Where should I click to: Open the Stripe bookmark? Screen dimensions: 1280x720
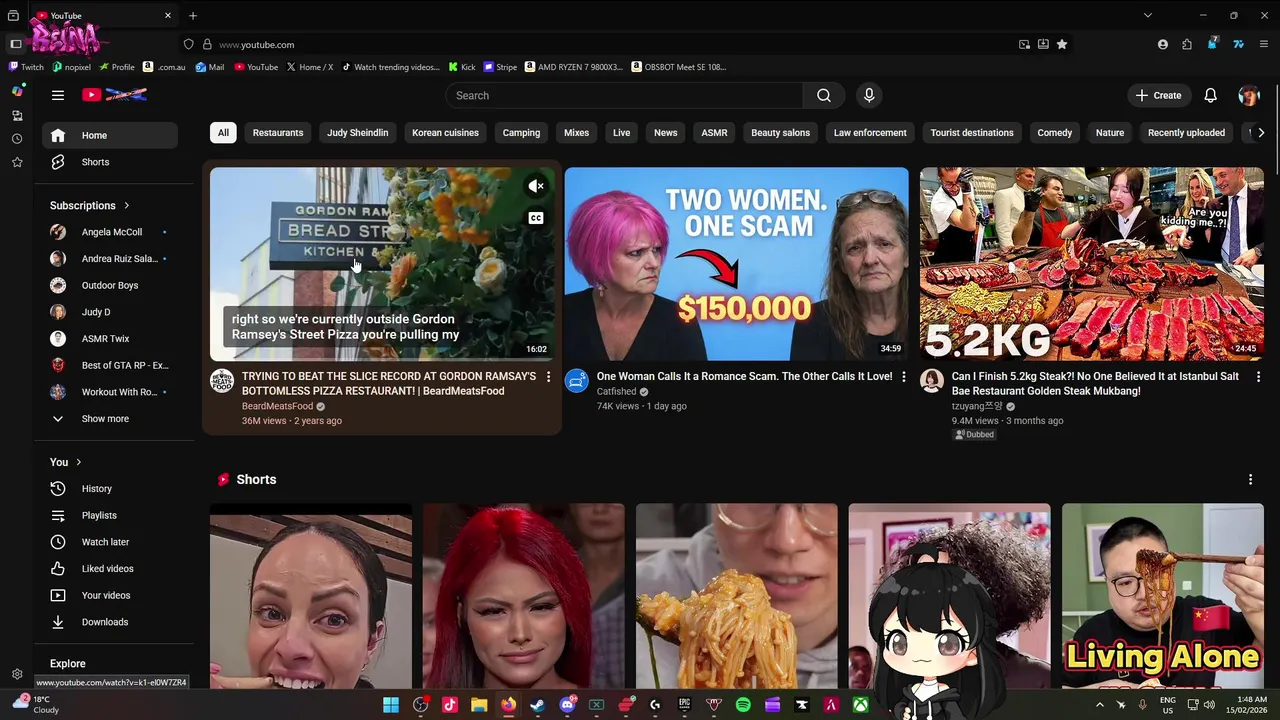(500, 67)
